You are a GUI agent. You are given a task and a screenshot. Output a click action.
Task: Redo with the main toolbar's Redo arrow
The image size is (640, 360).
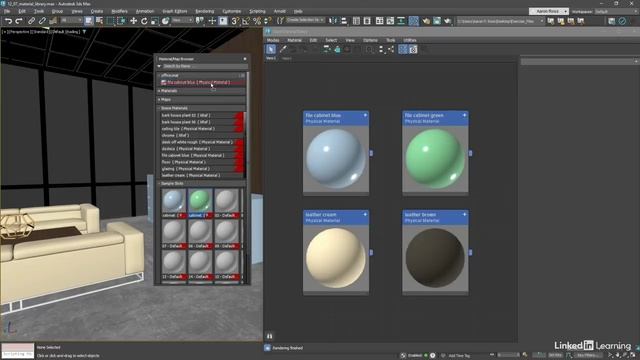point(18,21)
